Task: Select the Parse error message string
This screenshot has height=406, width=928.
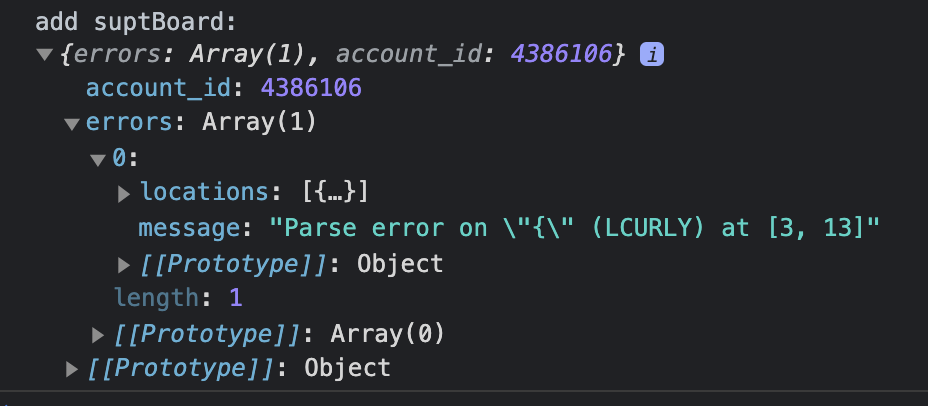Action: coord(575,228)
